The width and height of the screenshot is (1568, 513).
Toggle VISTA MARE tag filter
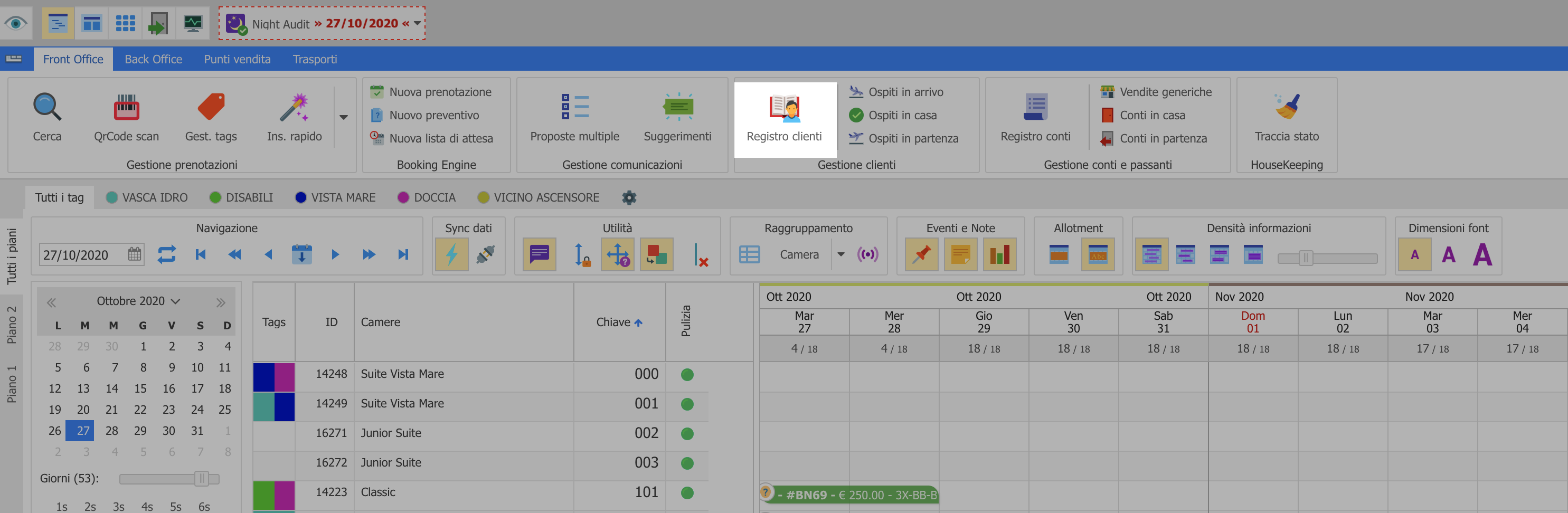(x=335, y=197)
